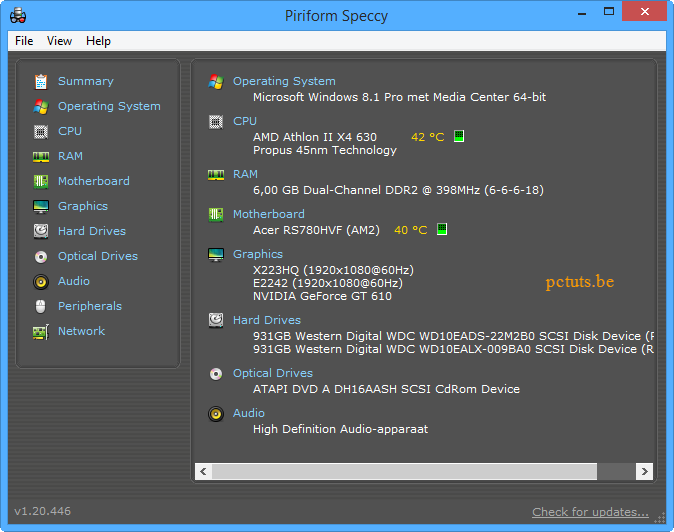The image size is (674, 532).
Task: Click the Hard Drives heading in summary pane
Action: click(x=266, y=320)
